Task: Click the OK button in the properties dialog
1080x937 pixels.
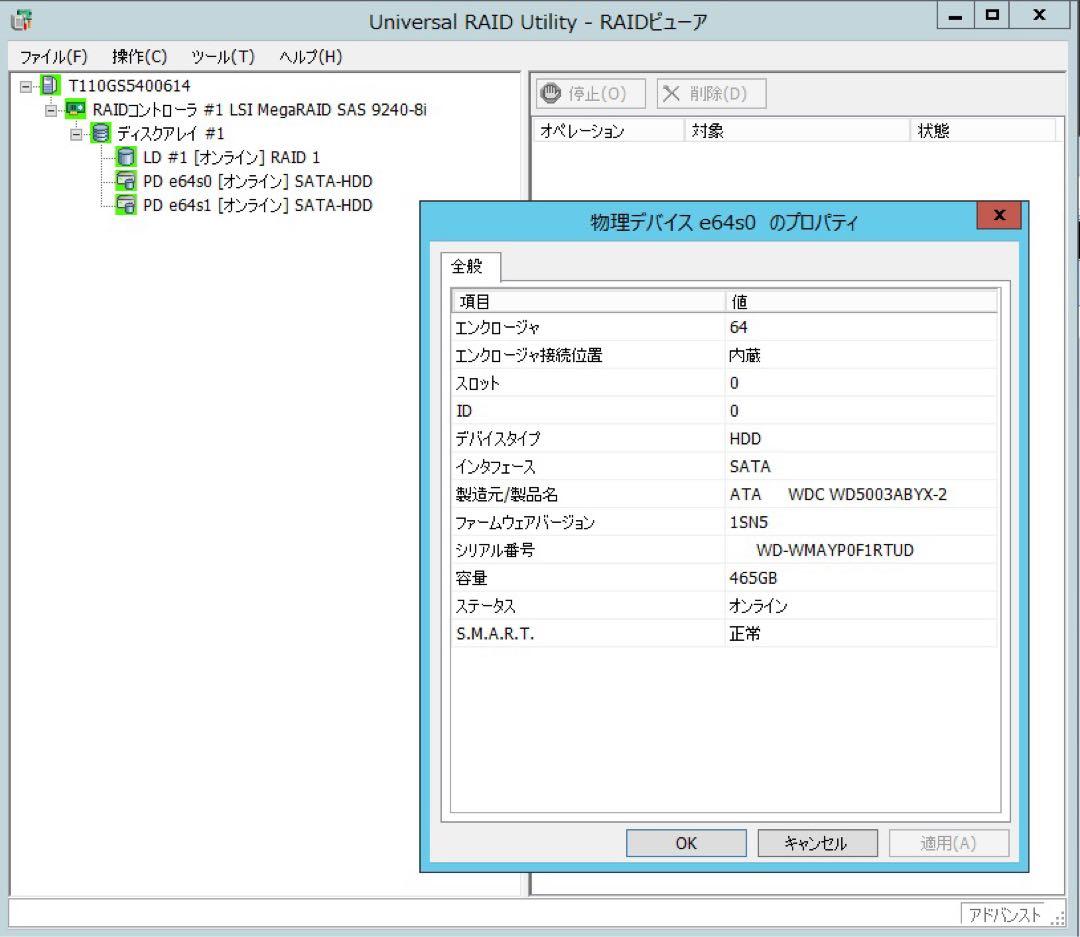Action: click(686, 843)
